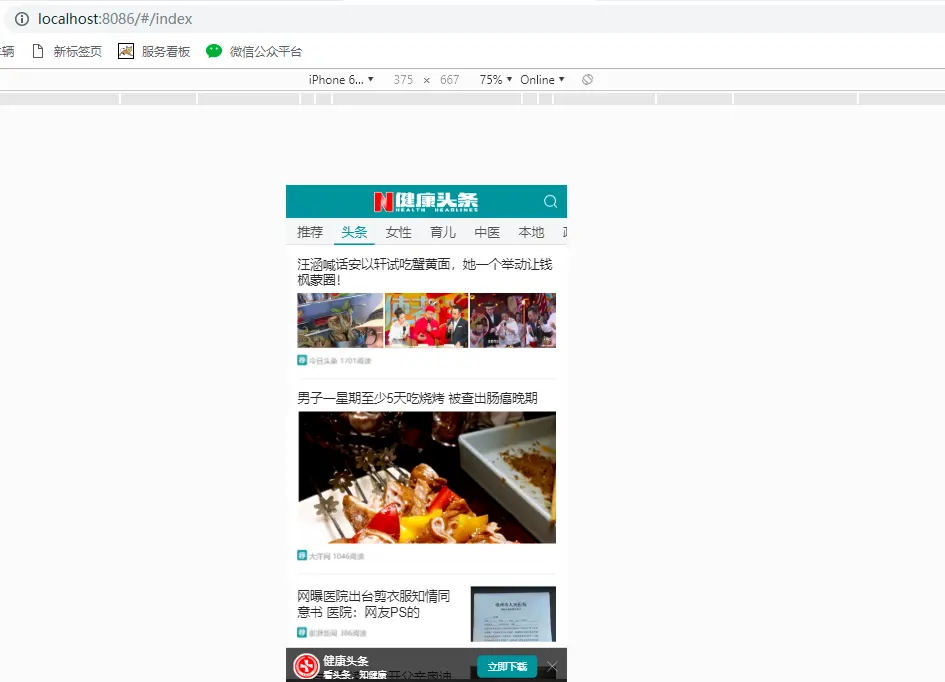Switch to the 女性 tab
This screenshot has width=945, height=682.
click(398, 233)
